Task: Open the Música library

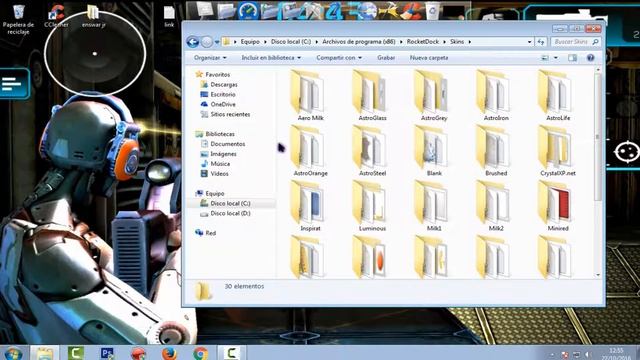Action: coord(220,164)
